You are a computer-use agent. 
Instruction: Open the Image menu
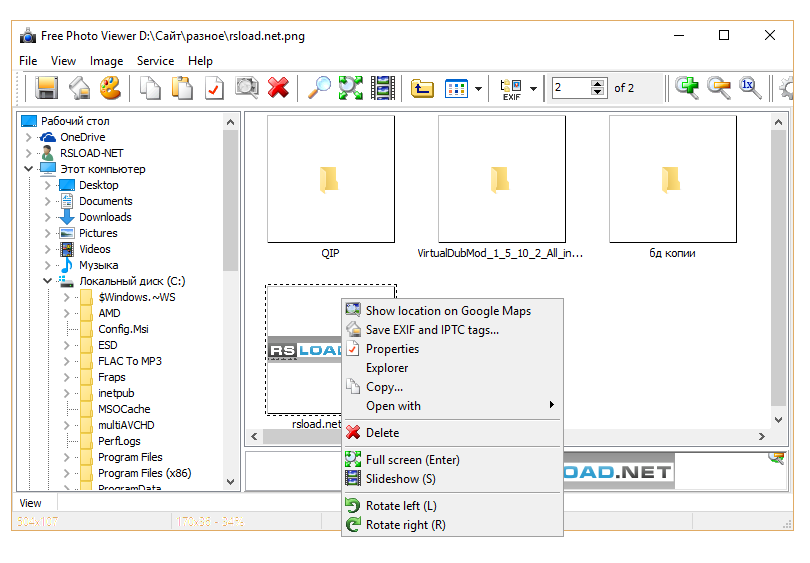coord(106,61)
